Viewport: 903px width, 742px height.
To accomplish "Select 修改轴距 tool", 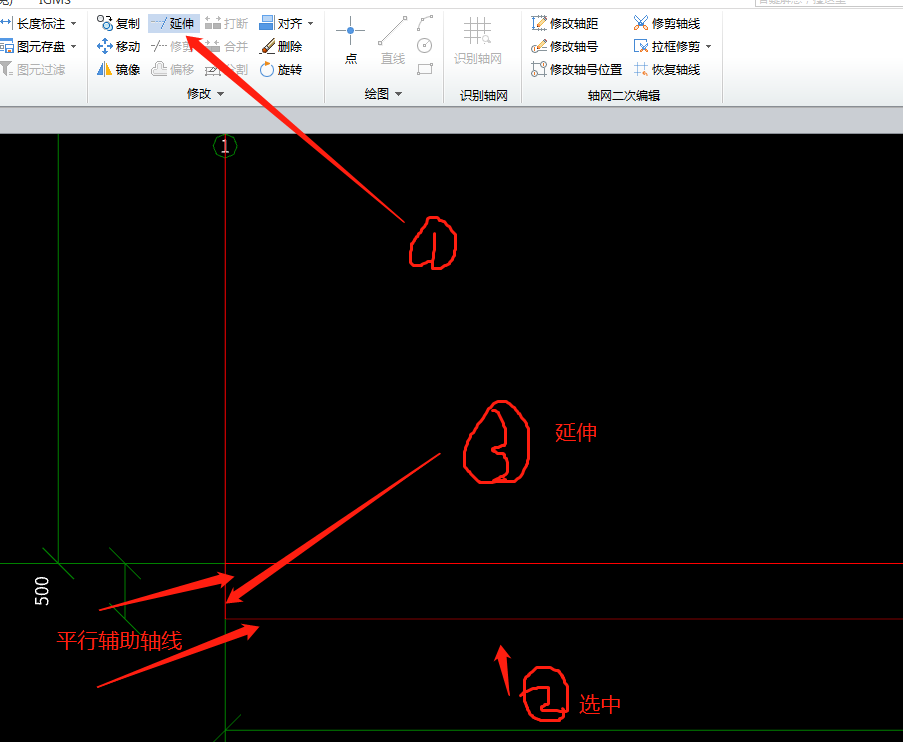I will pos(564,23).
